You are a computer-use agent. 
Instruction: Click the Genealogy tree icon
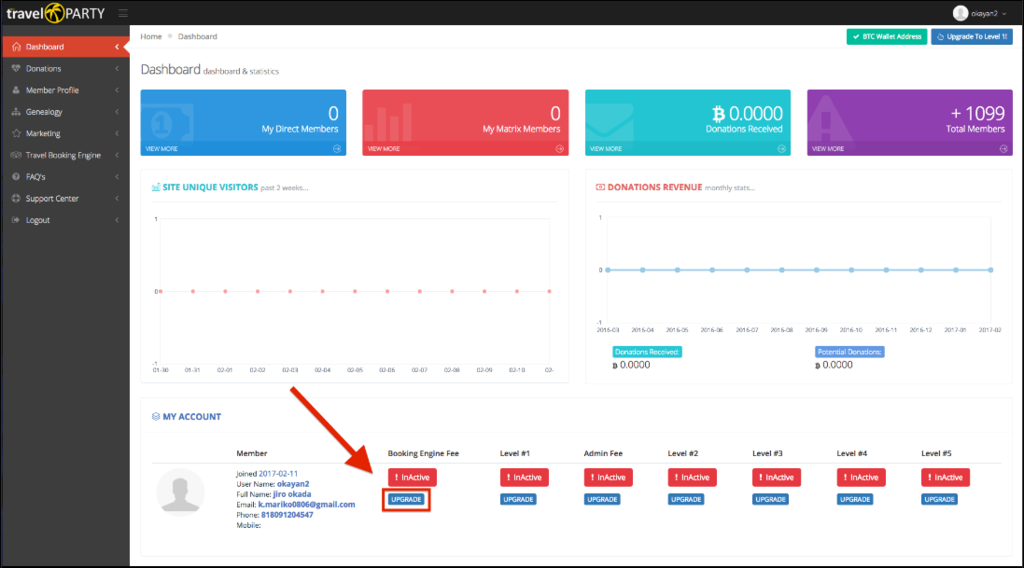[16, 112]
